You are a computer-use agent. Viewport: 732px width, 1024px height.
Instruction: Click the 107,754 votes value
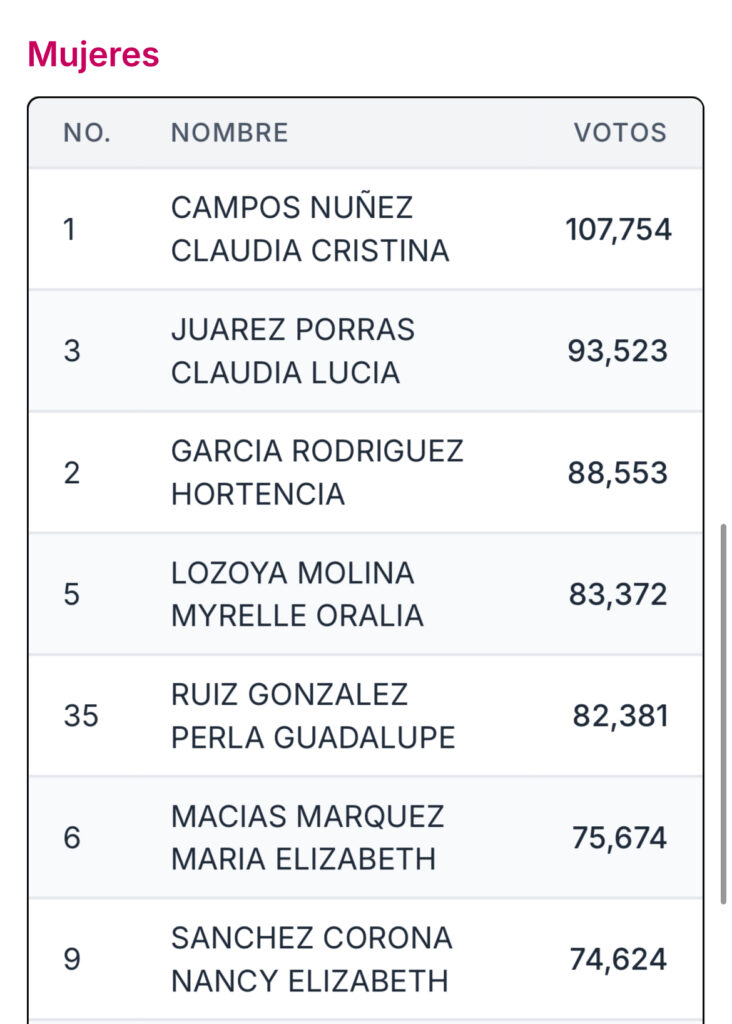(x=618, y=230)
